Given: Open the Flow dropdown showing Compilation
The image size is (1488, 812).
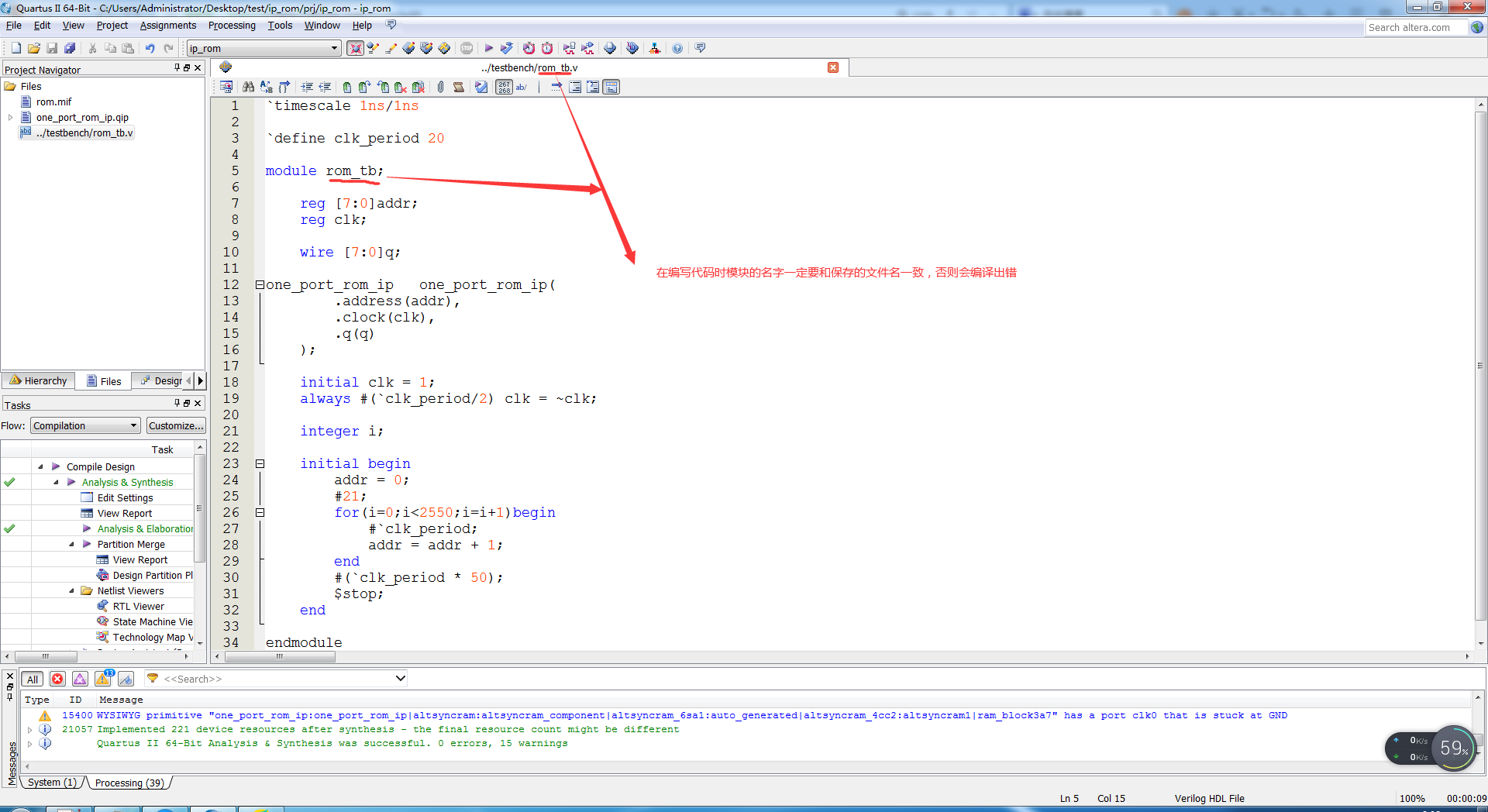Looking at the screenshot, I should coord(84,425).
